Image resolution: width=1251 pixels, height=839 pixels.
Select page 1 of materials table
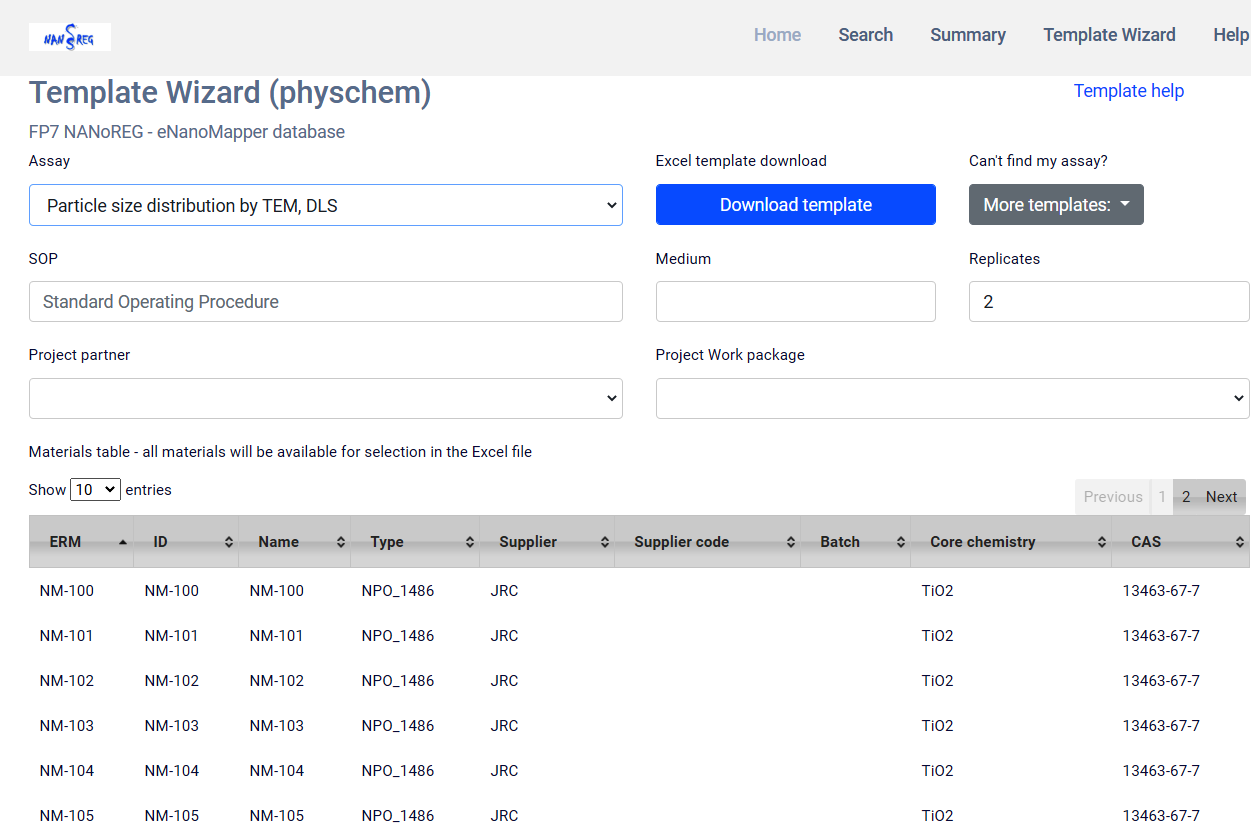coord(1162,497)
